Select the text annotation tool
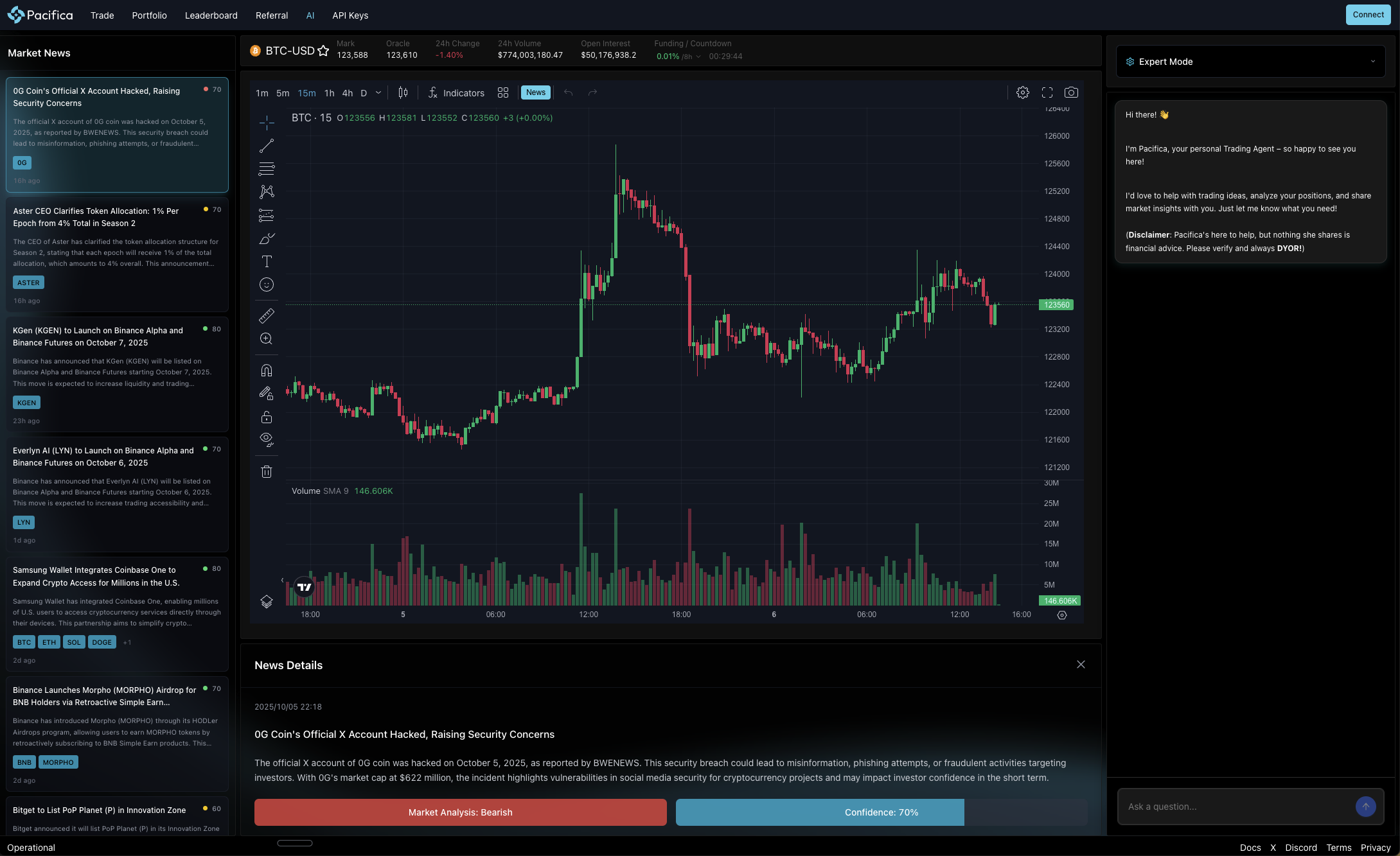The image size is (1400, 856). (267, 261)
